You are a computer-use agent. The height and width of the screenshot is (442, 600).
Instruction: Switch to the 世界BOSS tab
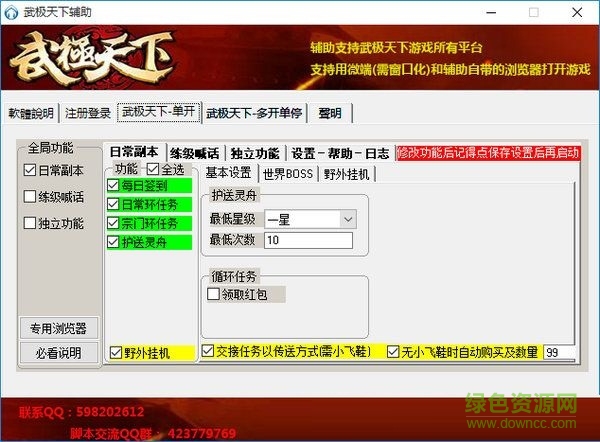[x=288, y=174]
